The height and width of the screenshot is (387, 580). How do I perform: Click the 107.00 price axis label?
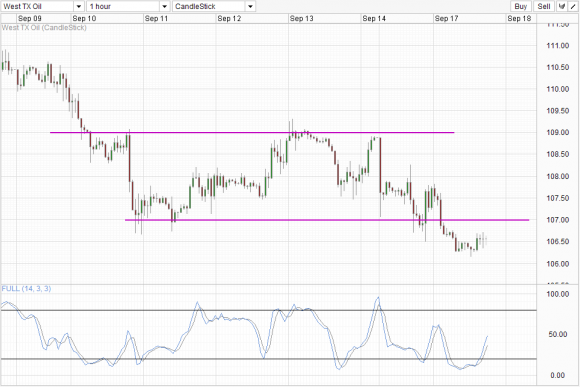click(x=557, y=220)
